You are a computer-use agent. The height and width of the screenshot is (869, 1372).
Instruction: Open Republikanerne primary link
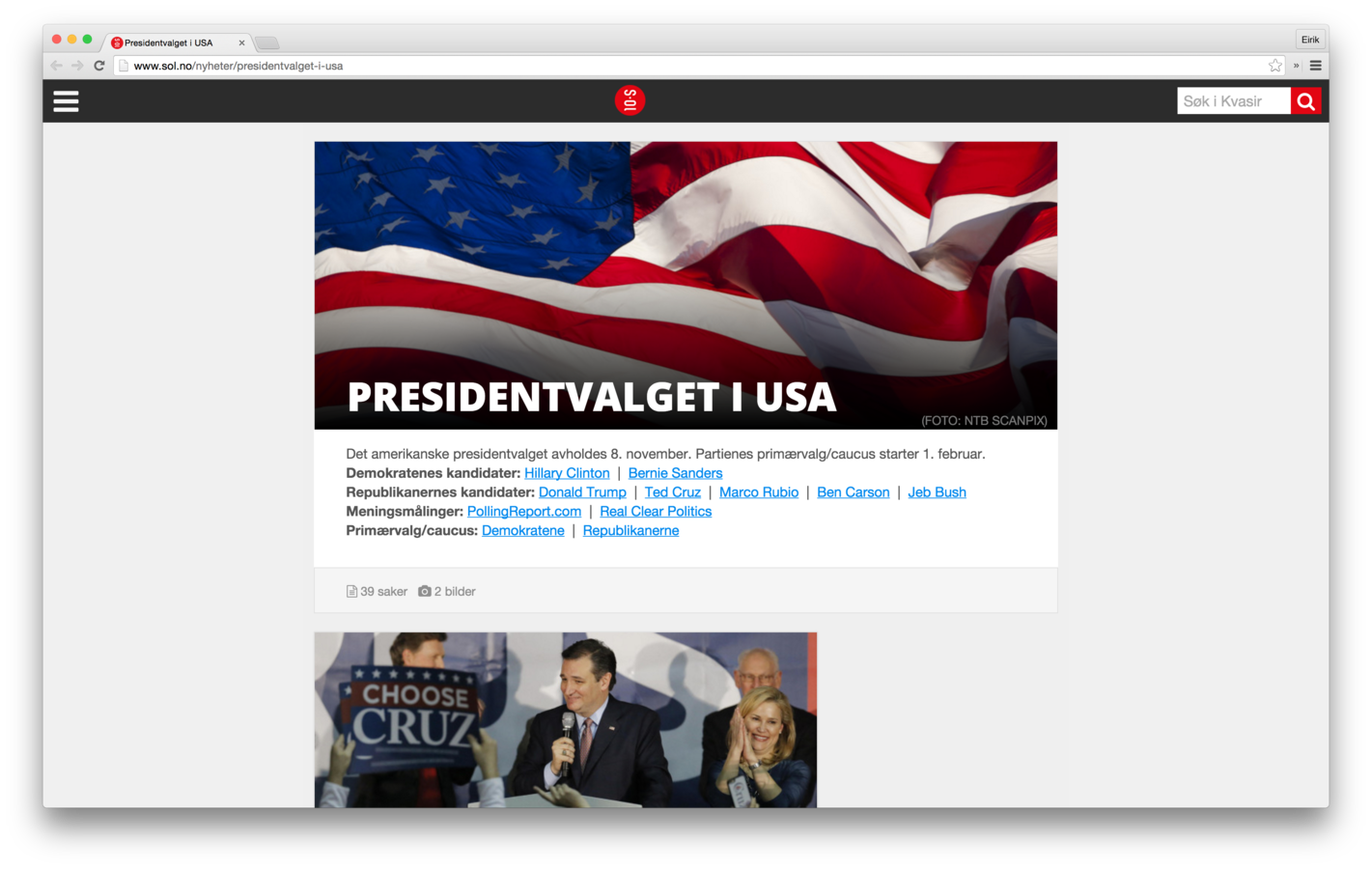point(630,531)
